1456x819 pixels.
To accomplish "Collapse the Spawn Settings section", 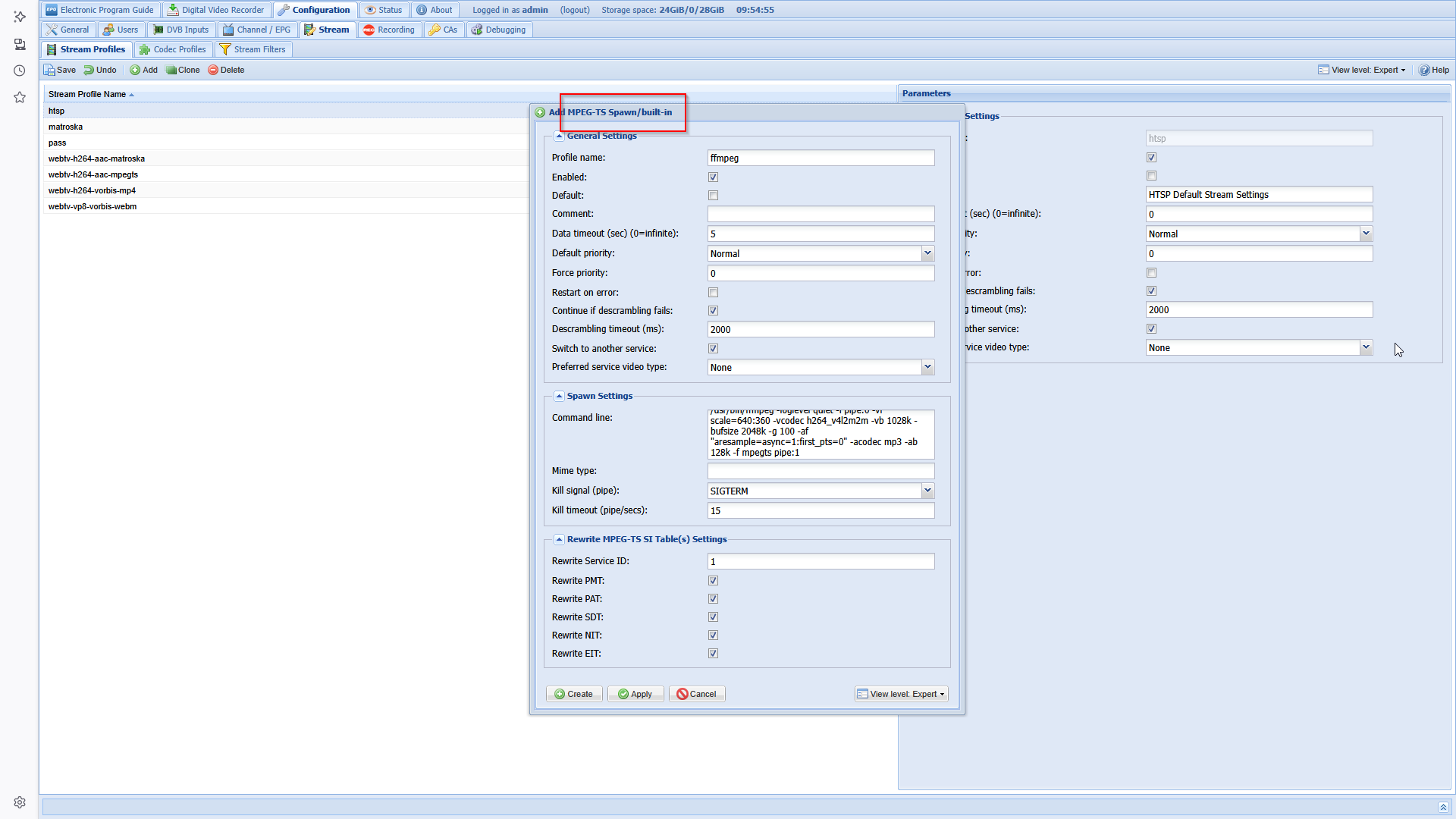I will (x=559, y=396).
